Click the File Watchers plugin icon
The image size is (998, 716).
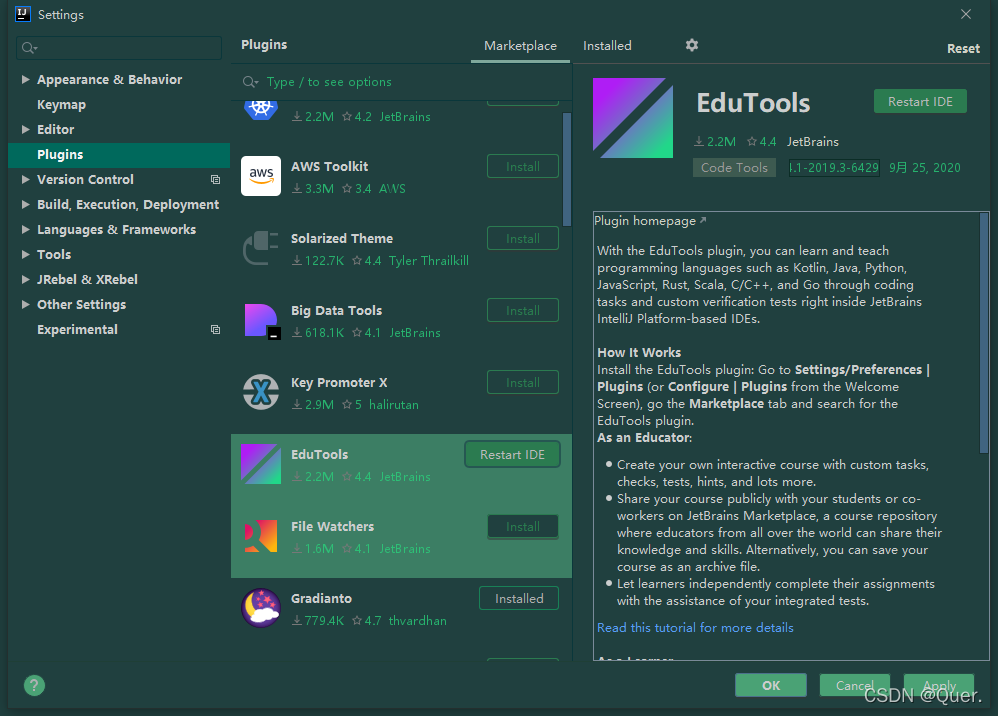point(261,536)
